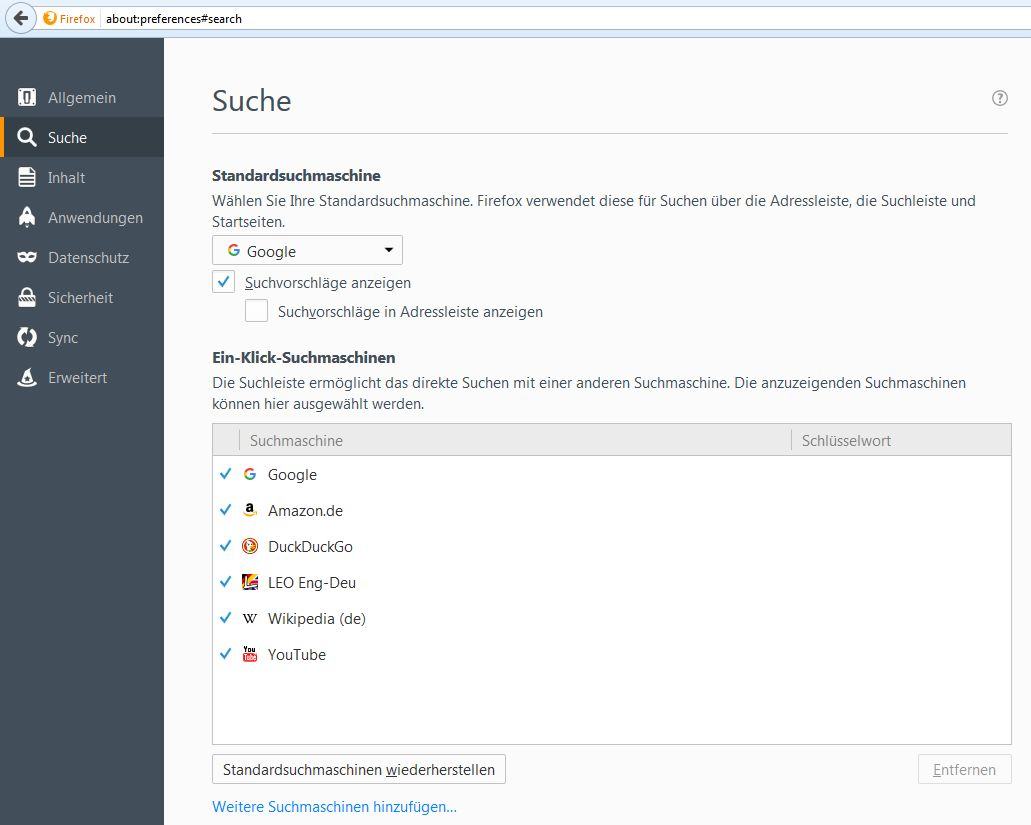Click the Firefox identity icon in address bar
The height and width of the screenshot is (825, 1031).
coord(50,18)
